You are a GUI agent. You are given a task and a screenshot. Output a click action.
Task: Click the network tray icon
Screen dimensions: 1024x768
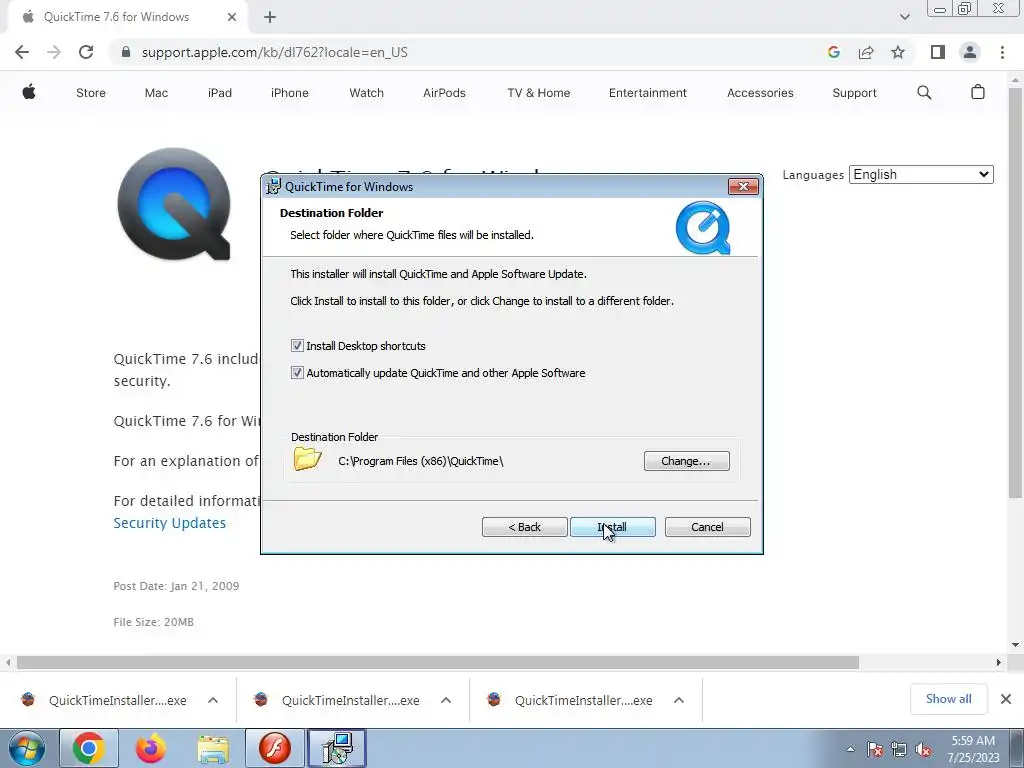(x=899, y=749)
